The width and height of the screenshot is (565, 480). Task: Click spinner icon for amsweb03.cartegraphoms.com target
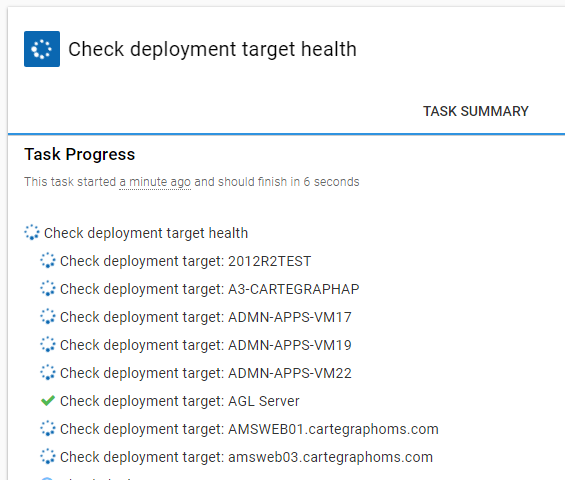tap(48, 457)
